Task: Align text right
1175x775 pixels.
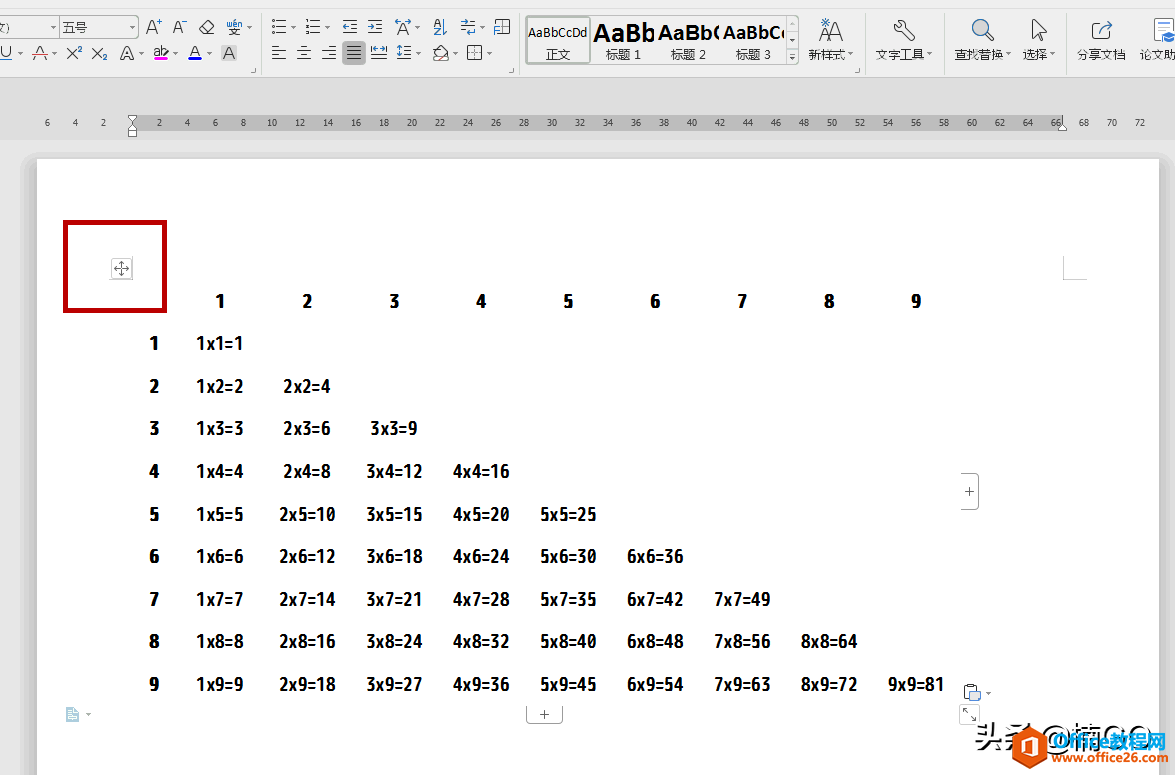Action: (329, 53)
